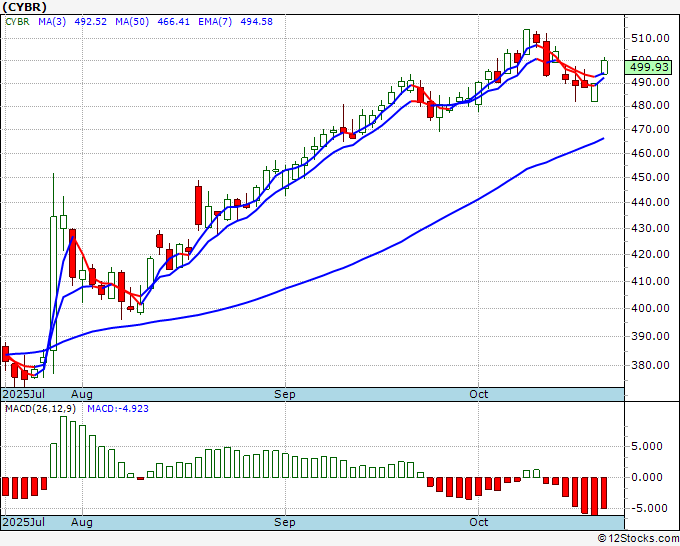Click the MA(50) legend label

pos(132,21)
